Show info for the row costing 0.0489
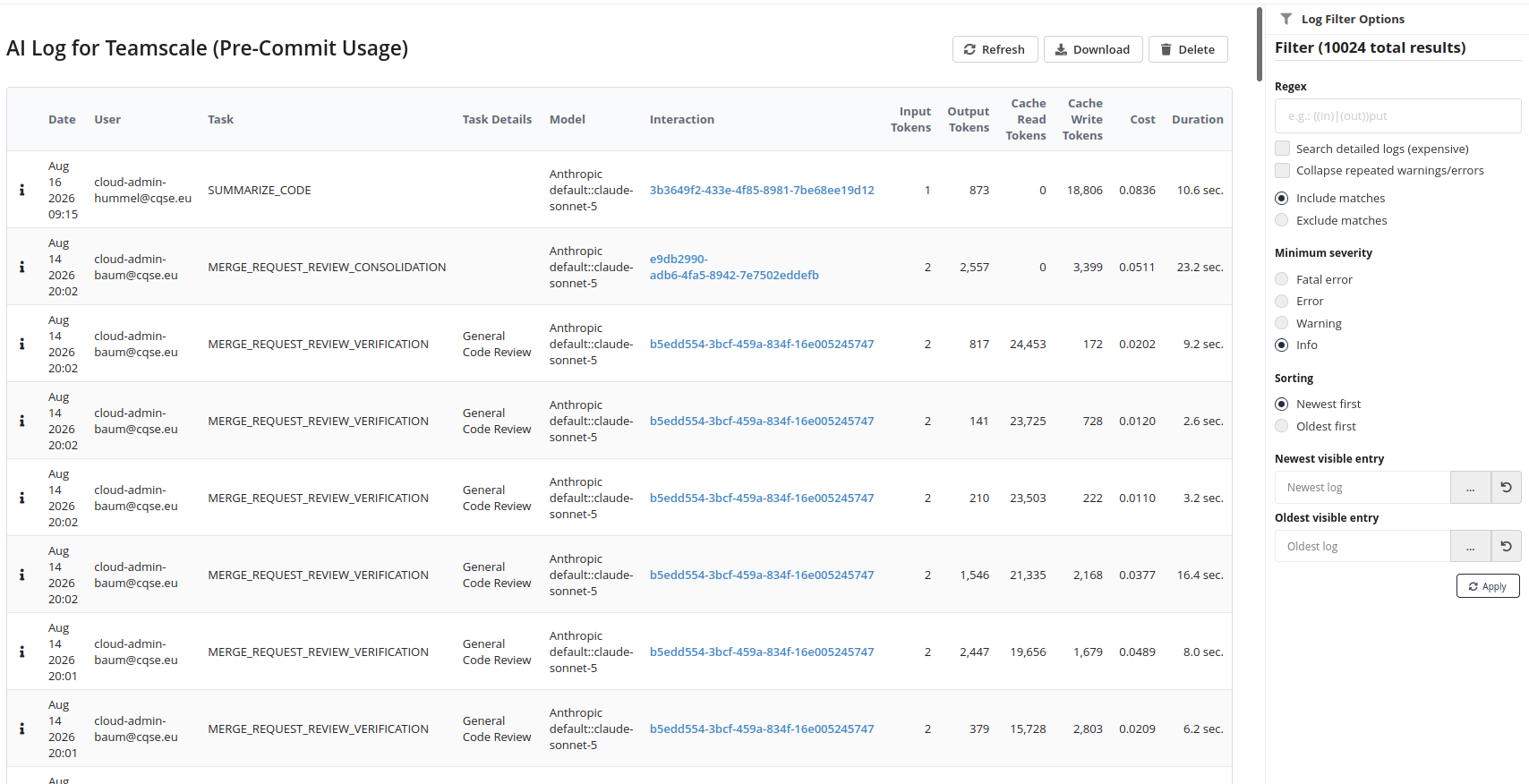This screenshot has height=784, width=1529. [x=22, y=652]
